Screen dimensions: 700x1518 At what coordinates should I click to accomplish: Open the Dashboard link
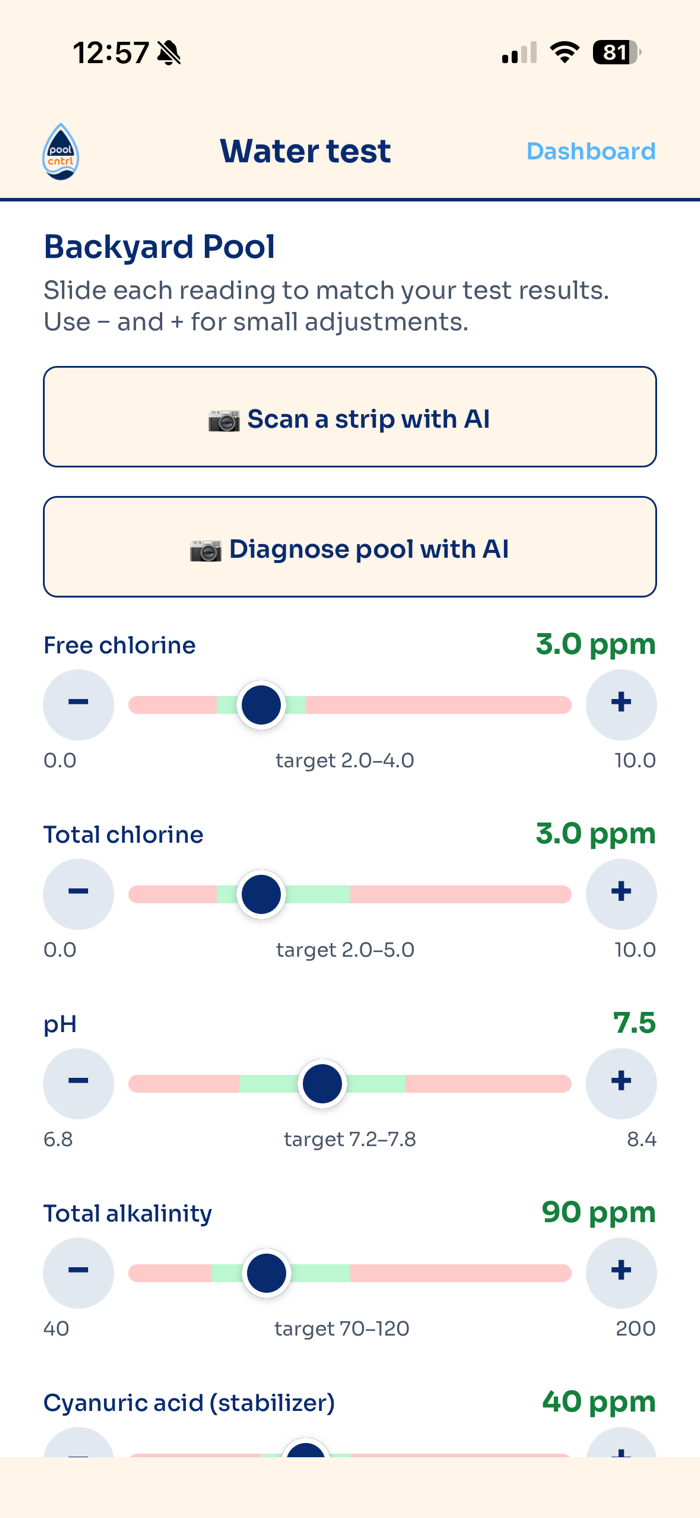tap(591, 151)
